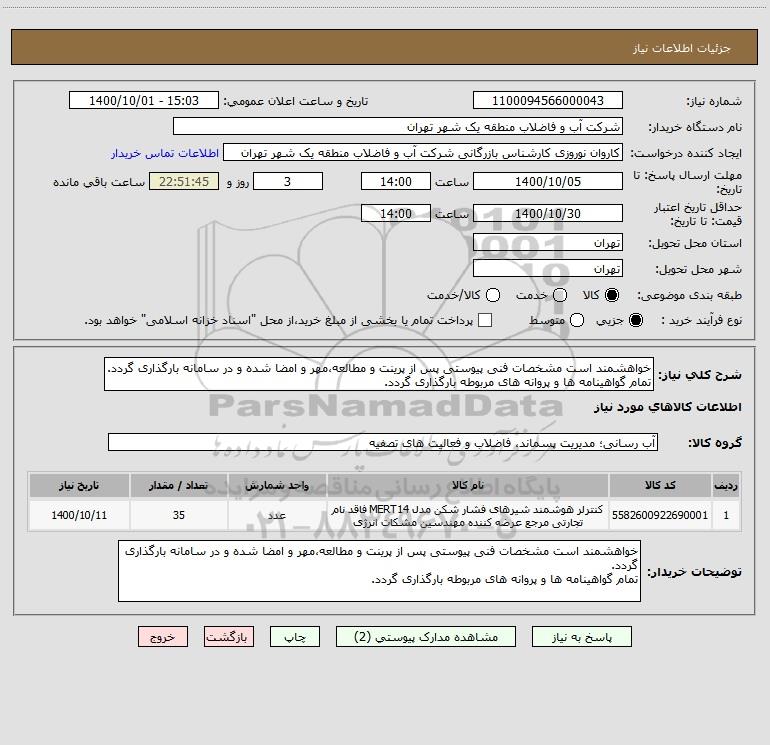Click the گروه کالا field
Viewport: 770px width, 745px height.
pyautogui.click(x=383, y=442)
